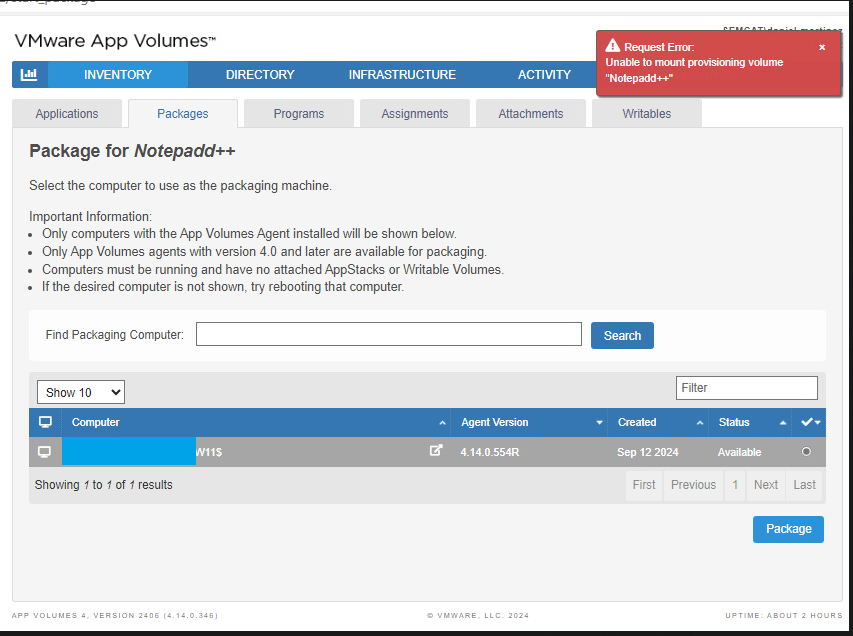The height and width of the screenshot is (636, 853).
Task: Sort by the Computer column
Action: (256, 422)
